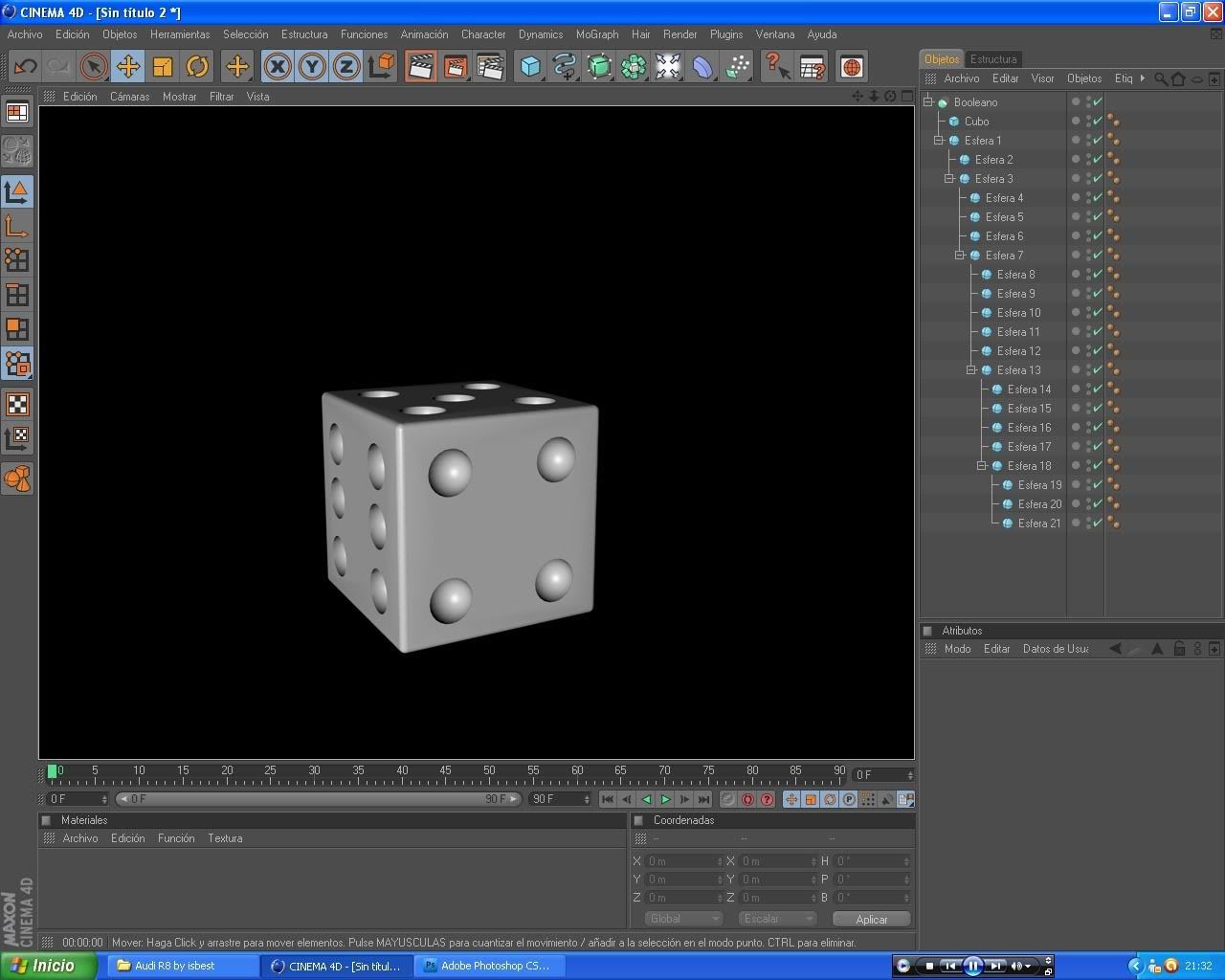1225x980 pixels.
Task: Render the active view clapperboard icon
Action: pyautogui.click(x=420, y=67)
